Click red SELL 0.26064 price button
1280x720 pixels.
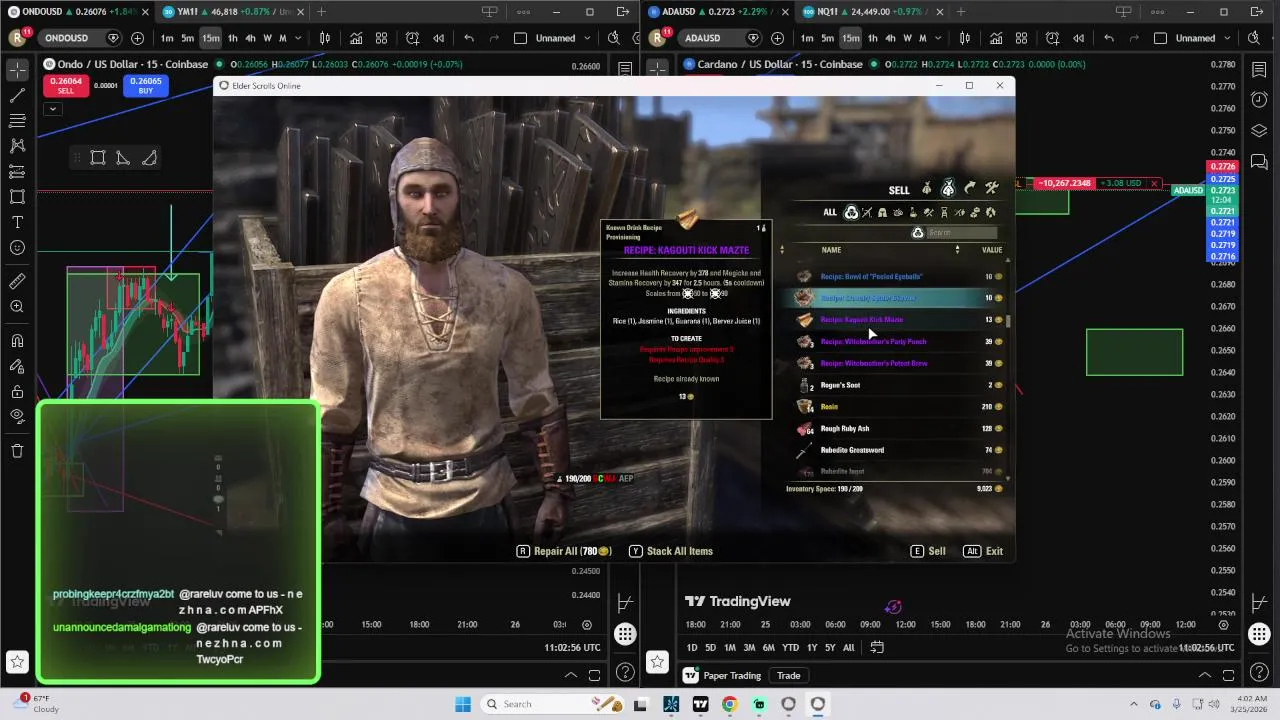click(x=65, y=86)
